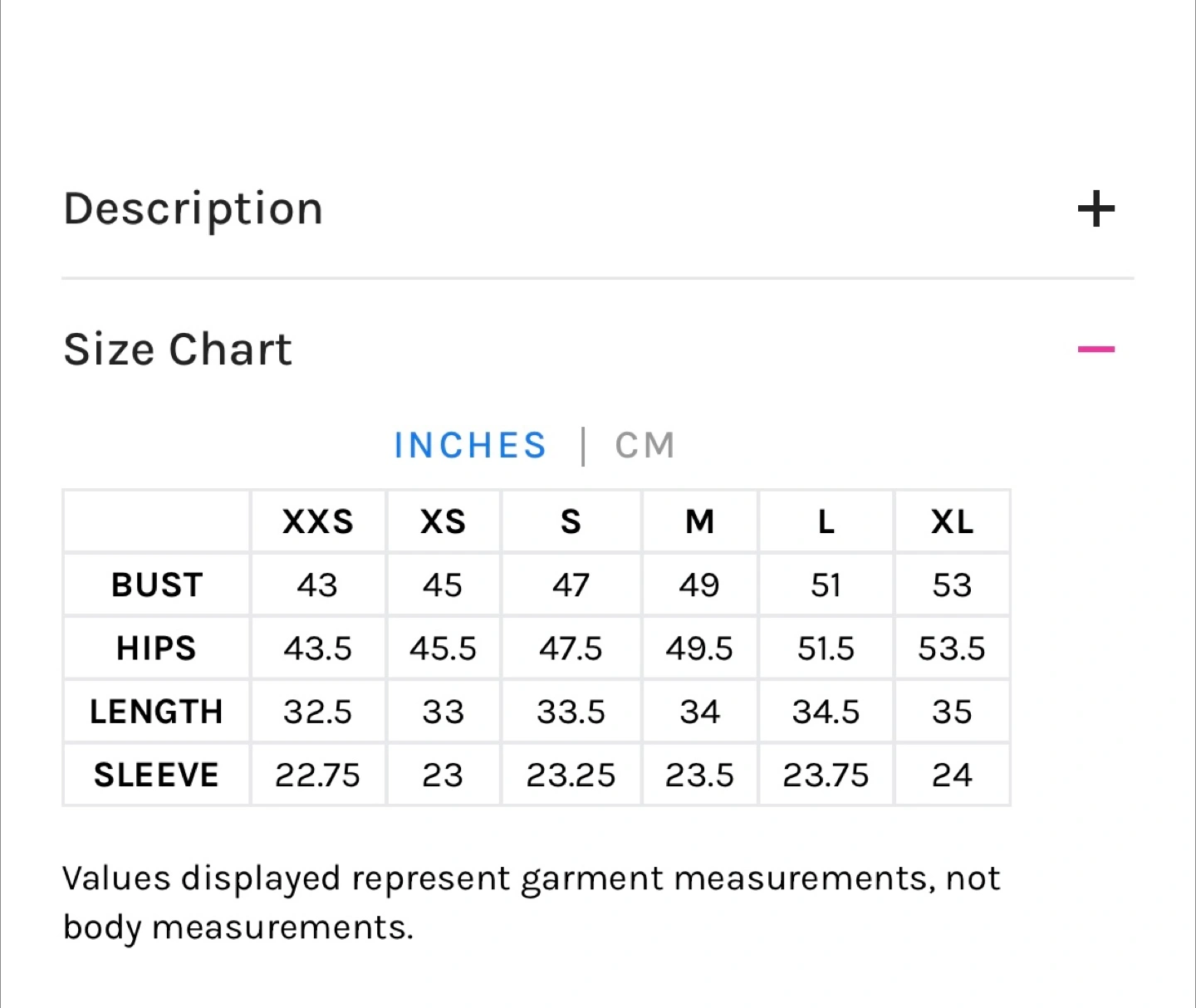Image resolution: width=1196 pixels, height=1008 pixels.
Task: Click the garment measurements note text
Action: click(532, 903)
